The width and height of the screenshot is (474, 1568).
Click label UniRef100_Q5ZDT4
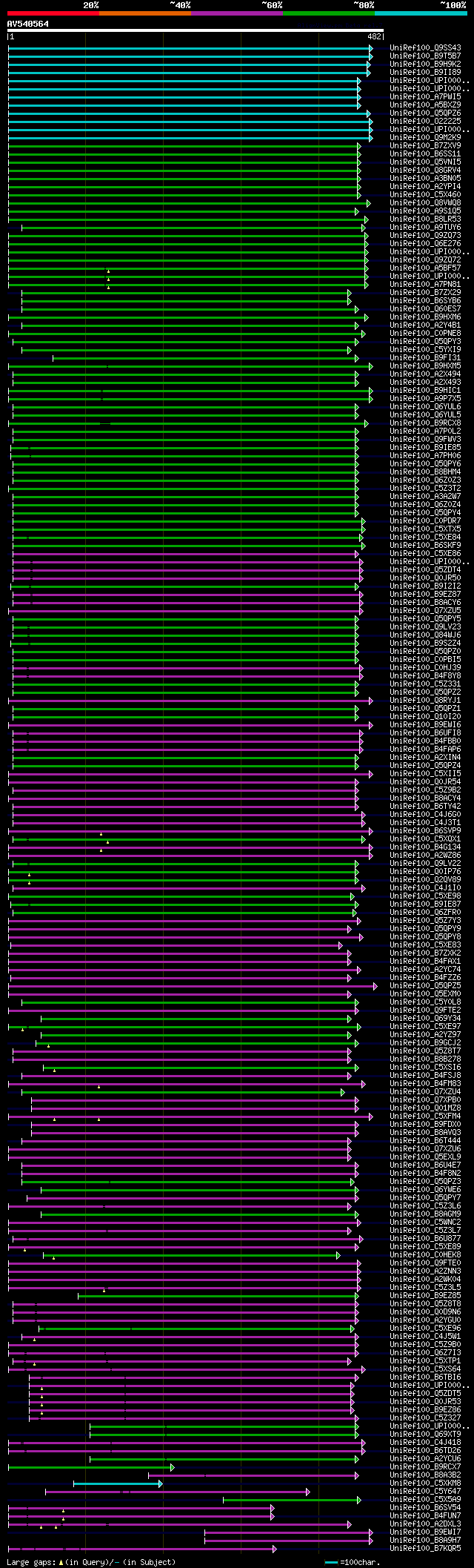point(425,570)
